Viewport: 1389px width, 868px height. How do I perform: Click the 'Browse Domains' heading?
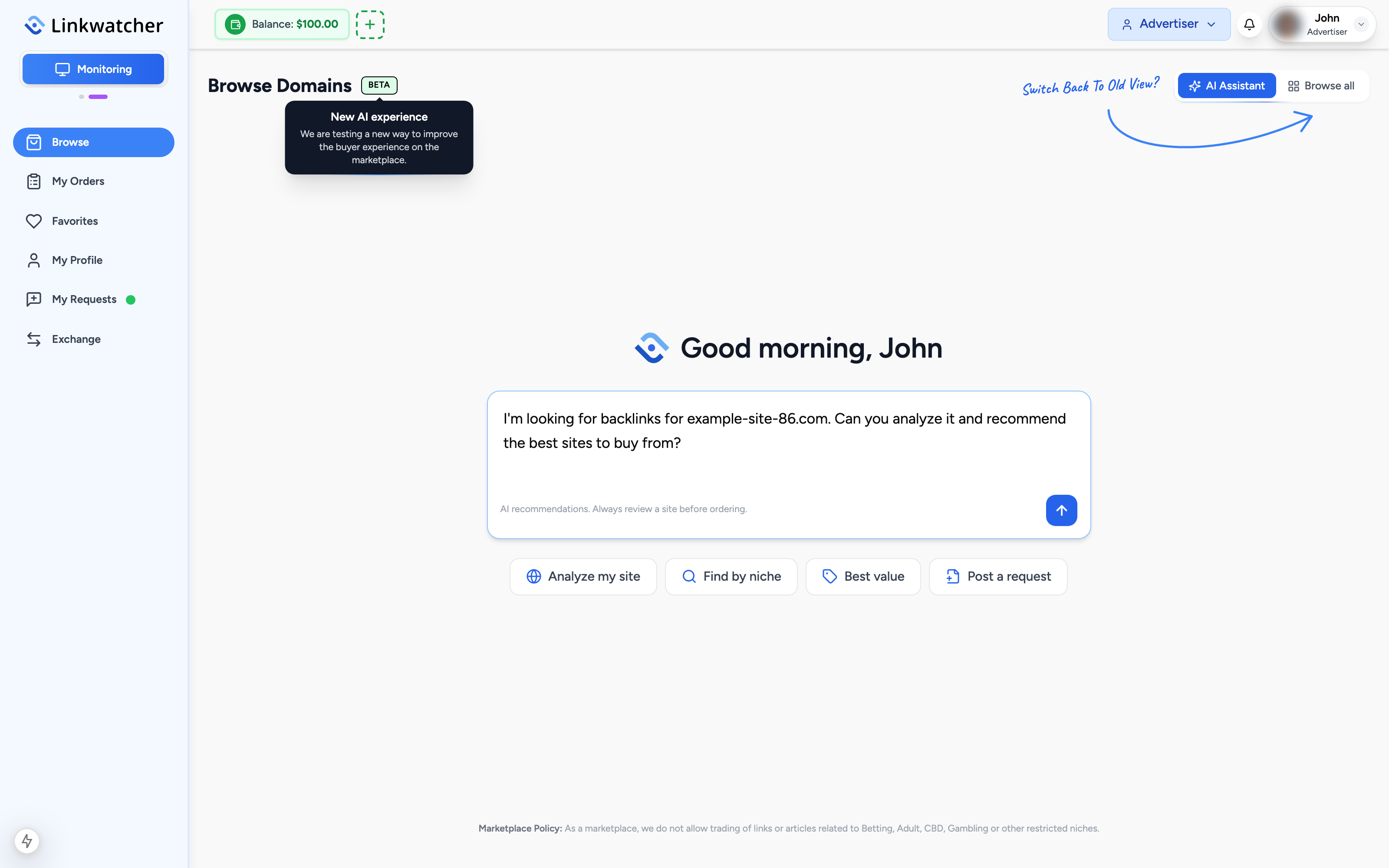pos(280,85)
